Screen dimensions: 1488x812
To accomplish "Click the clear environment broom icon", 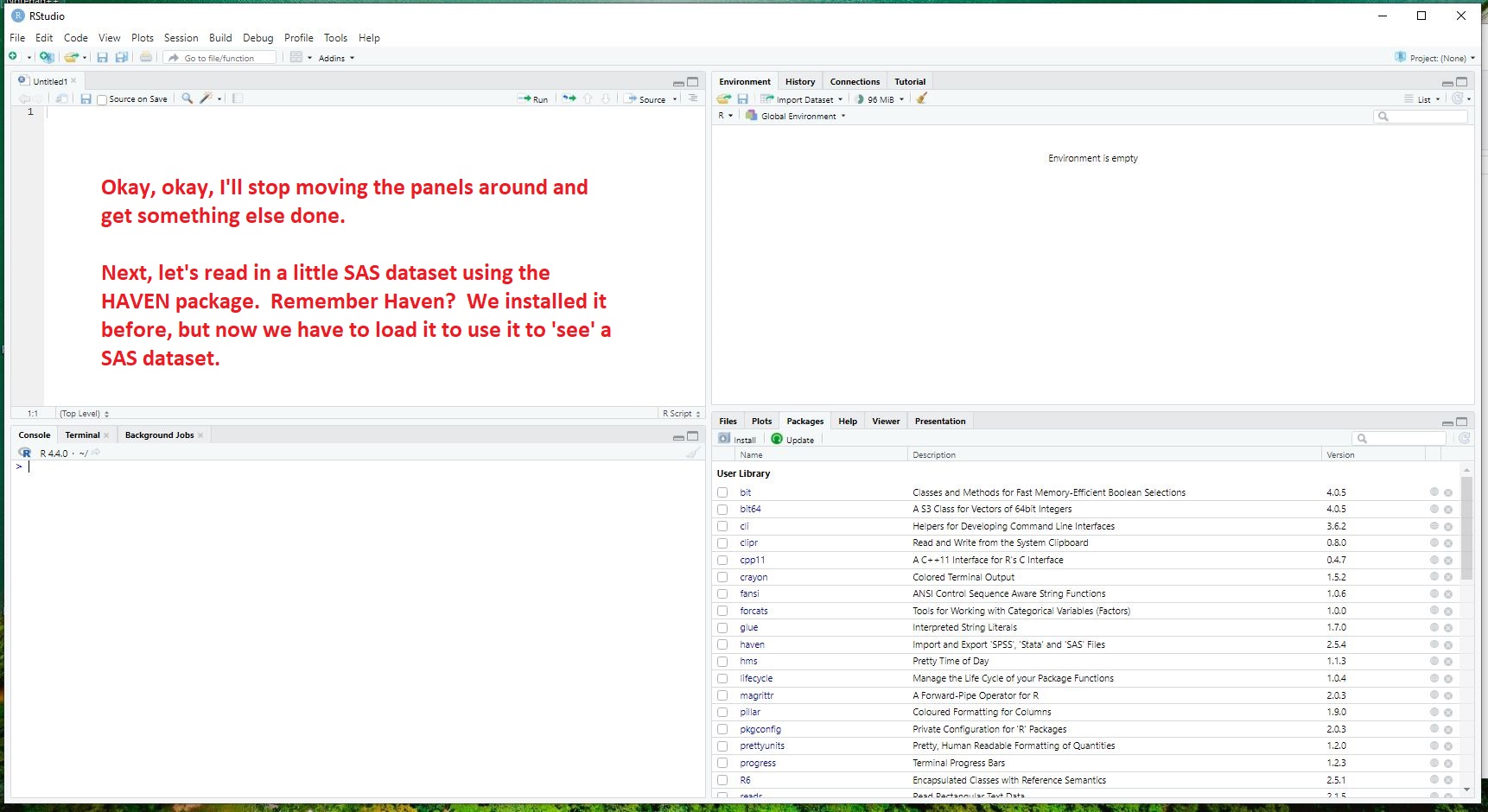I will tap(922, 98).
